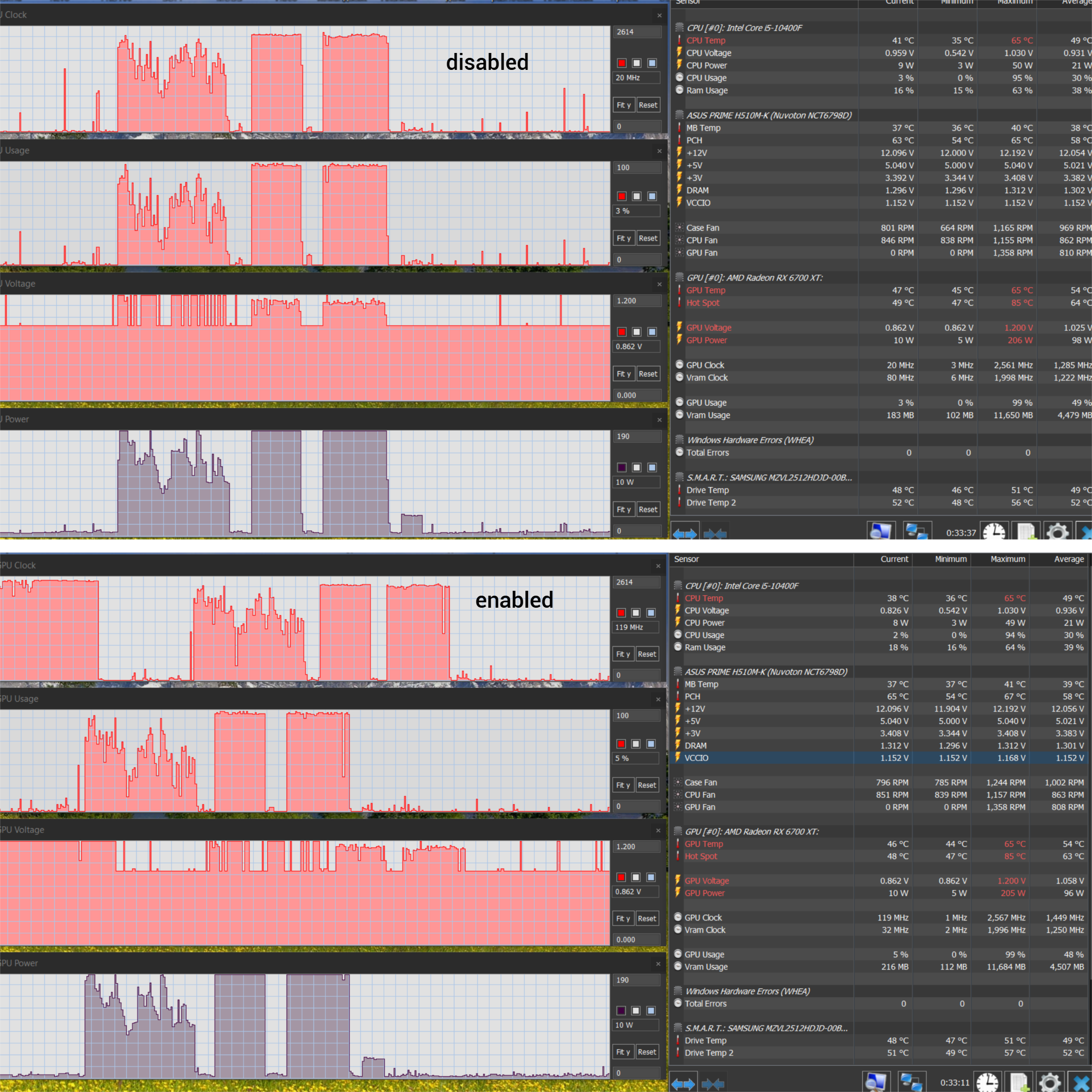Click red color swatch above 20 MHz value
The height and width of the screenshot is (1092, 1092).
[x=622, y=63]
